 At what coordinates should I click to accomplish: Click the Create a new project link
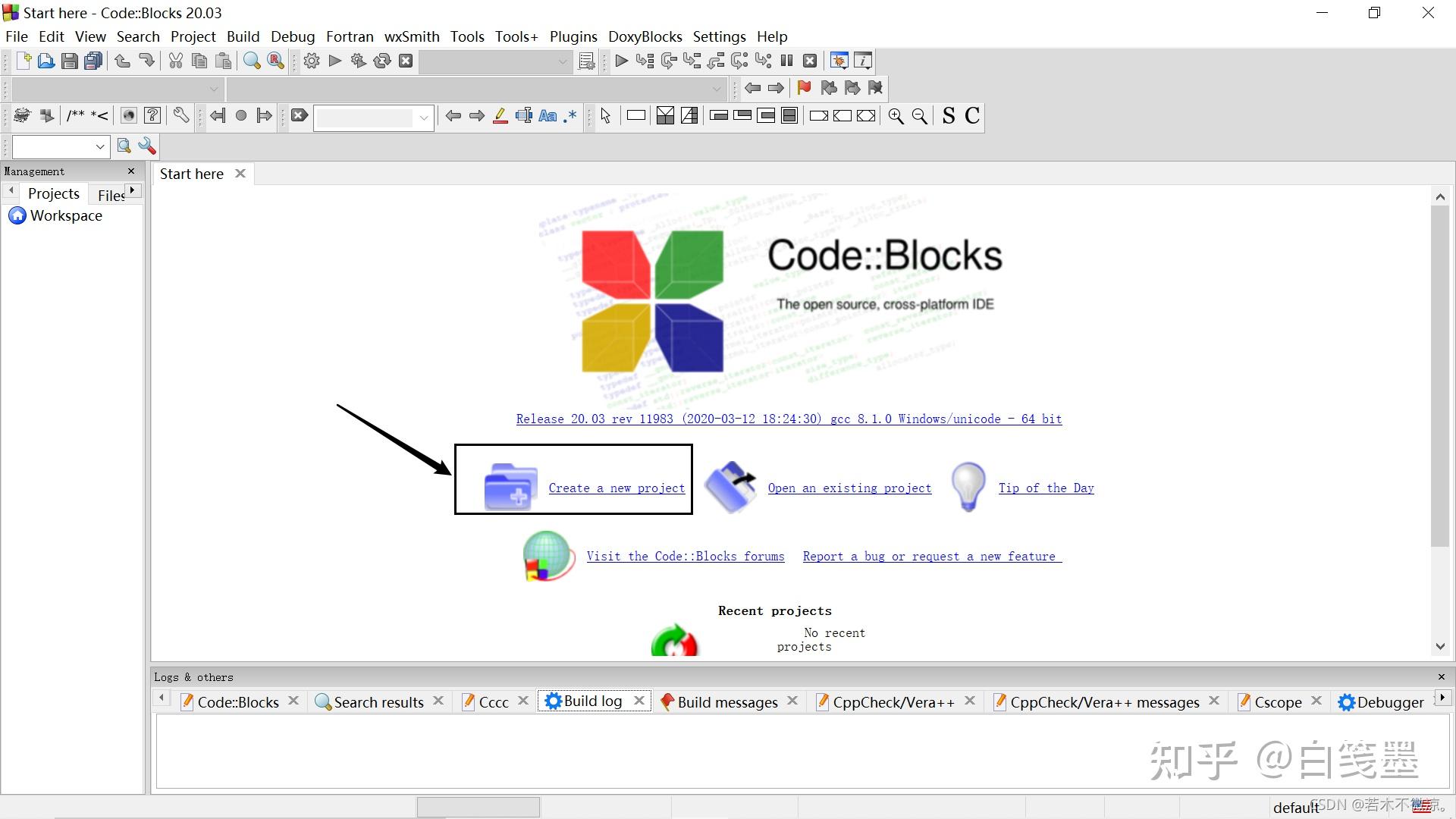pyautogui.click(x=617, y=488)
